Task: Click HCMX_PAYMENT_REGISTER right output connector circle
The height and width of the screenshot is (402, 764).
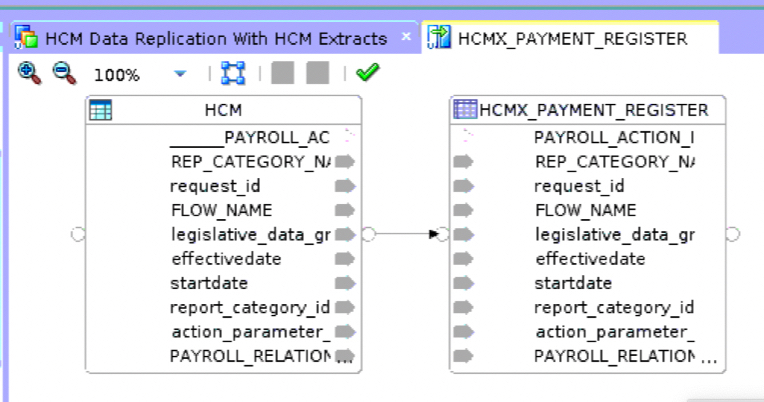Action: [x=733, y=234]
